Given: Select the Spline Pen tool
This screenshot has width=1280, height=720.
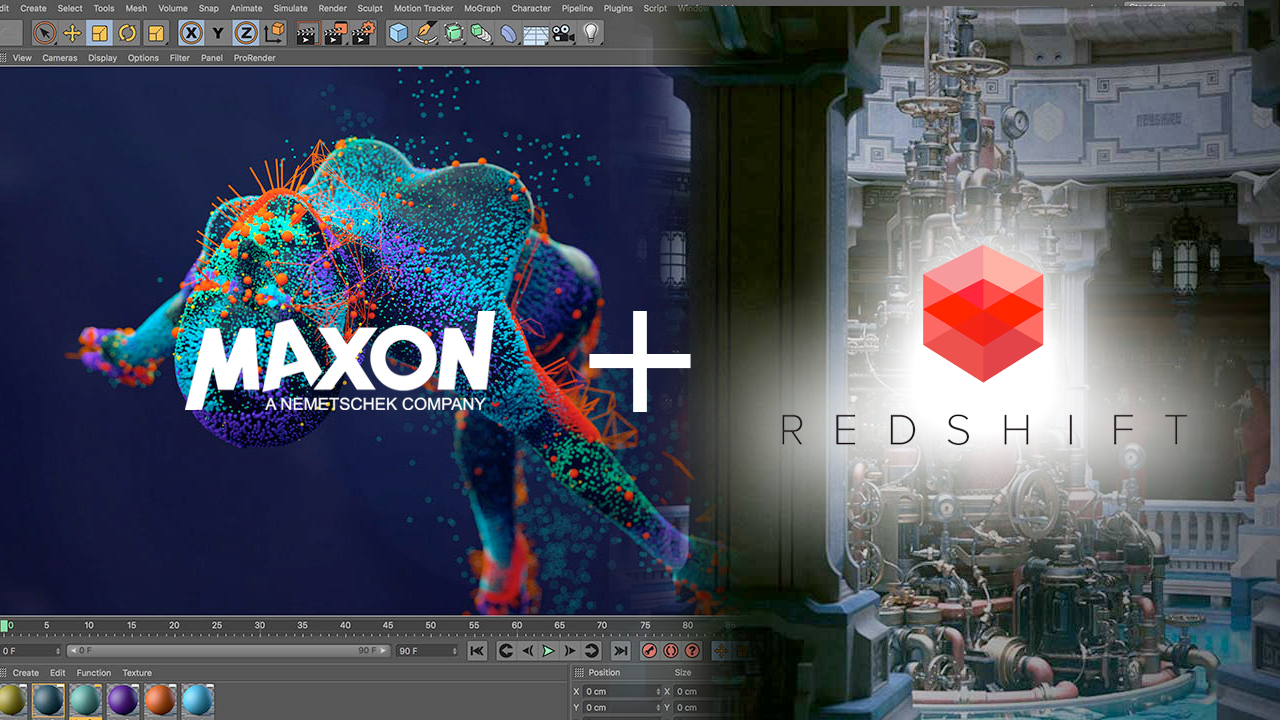Looking at the screenshot, I should click(427, 33).
